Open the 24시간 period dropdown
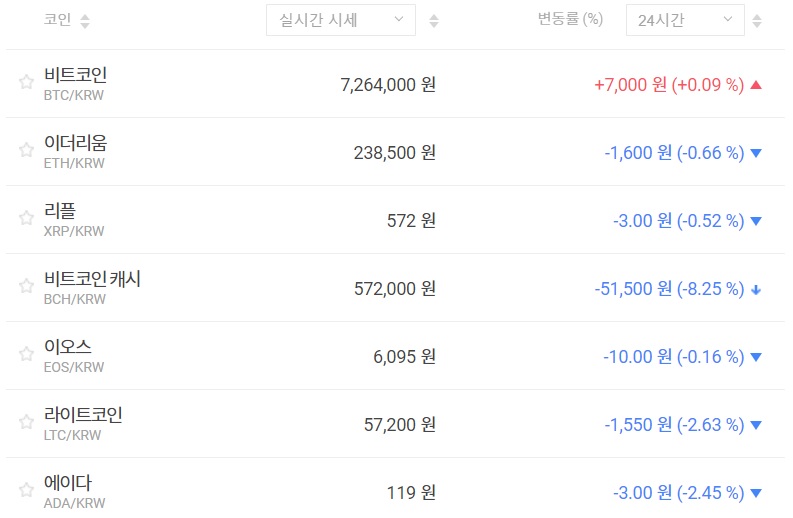793x518 pixels. [x=683, y=20]
